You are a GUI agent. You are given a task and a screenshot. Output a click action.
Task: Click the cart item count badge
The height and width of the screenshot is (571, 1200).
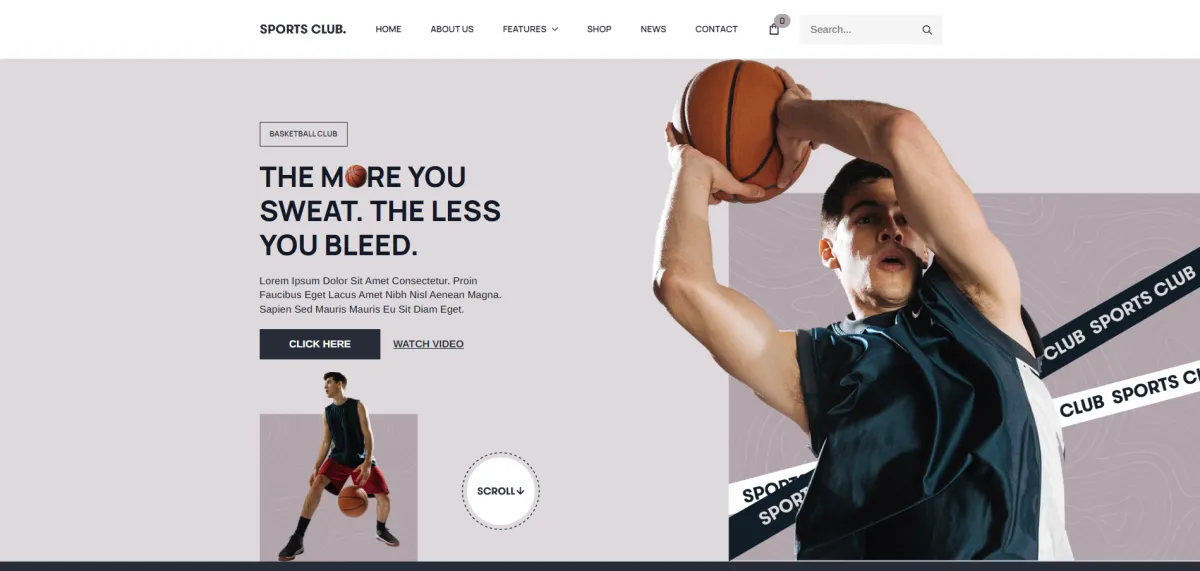[782, 20]
